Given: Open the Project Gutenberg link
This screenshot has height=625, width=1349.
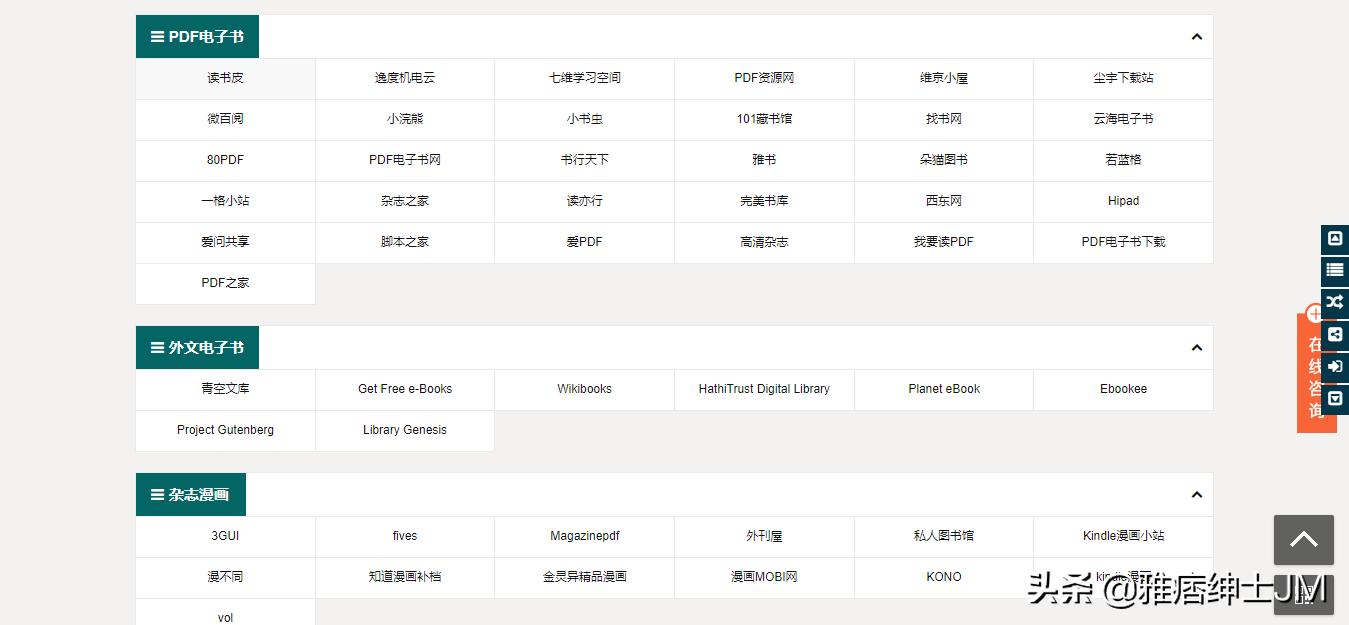Looking at the screenshot, I should coord(225,430).
